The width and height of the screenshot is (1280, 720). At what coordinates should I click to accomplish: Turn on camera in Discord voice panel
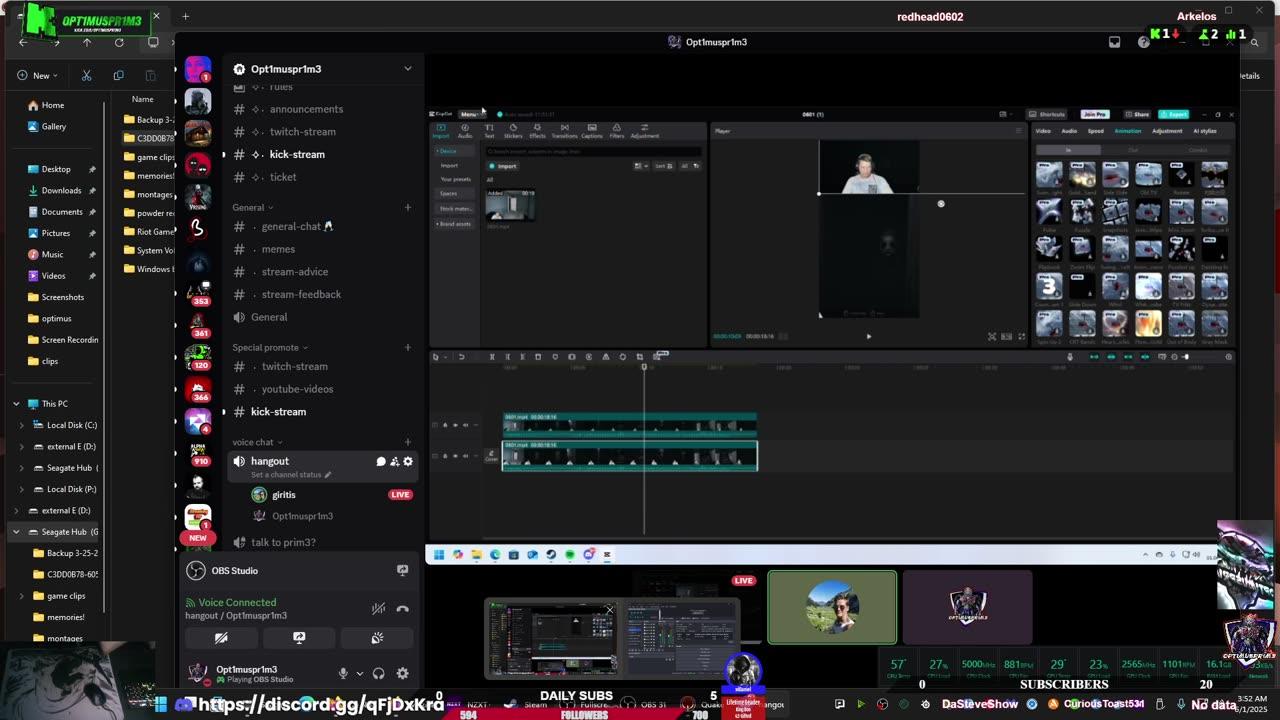[x=221, y=638]
